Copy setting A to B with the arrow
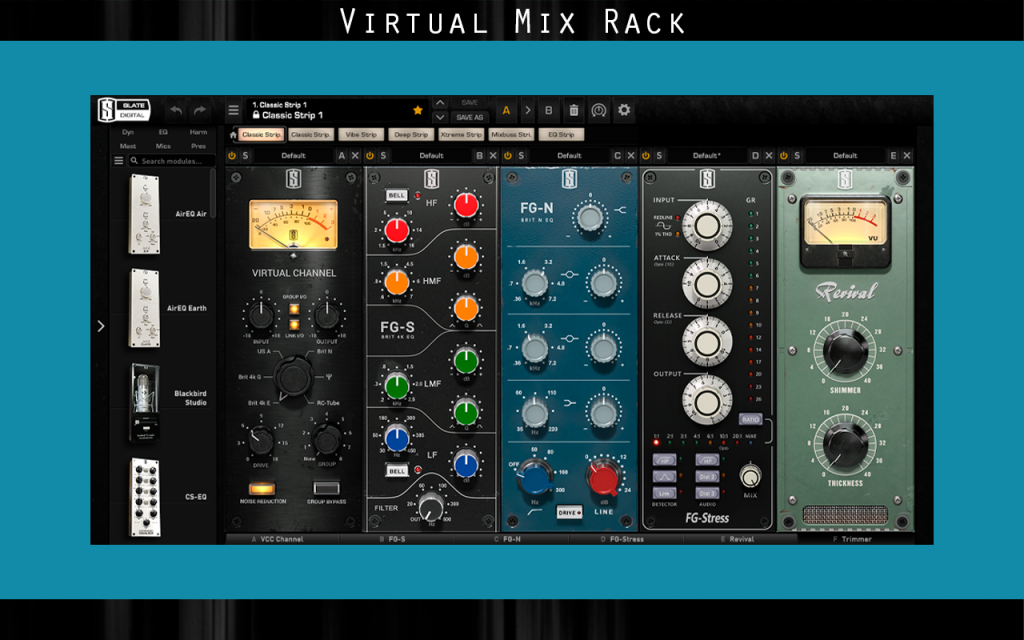The width and height of the screenshot is (1024, 640). point(528,110)
